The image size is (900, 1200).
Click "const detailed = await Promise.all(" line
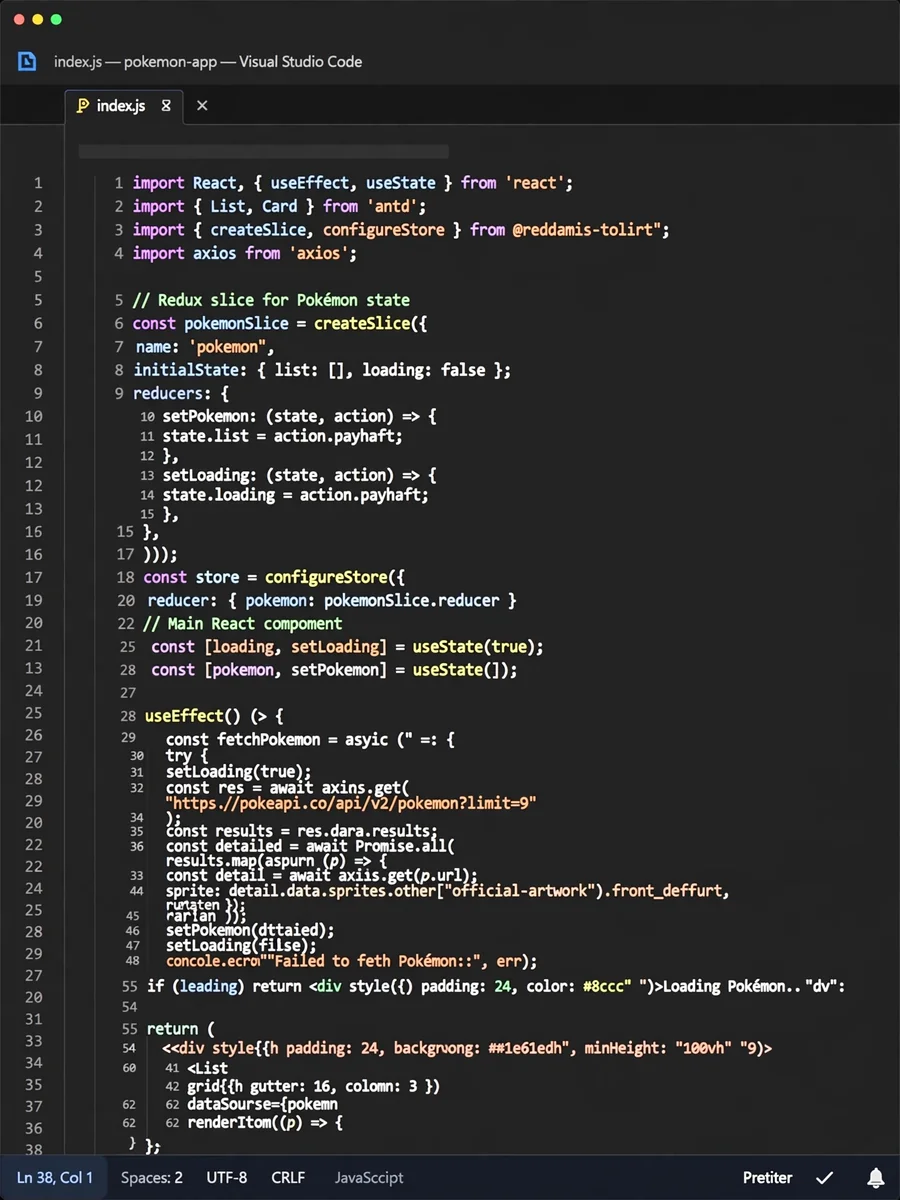coord(311,846)
